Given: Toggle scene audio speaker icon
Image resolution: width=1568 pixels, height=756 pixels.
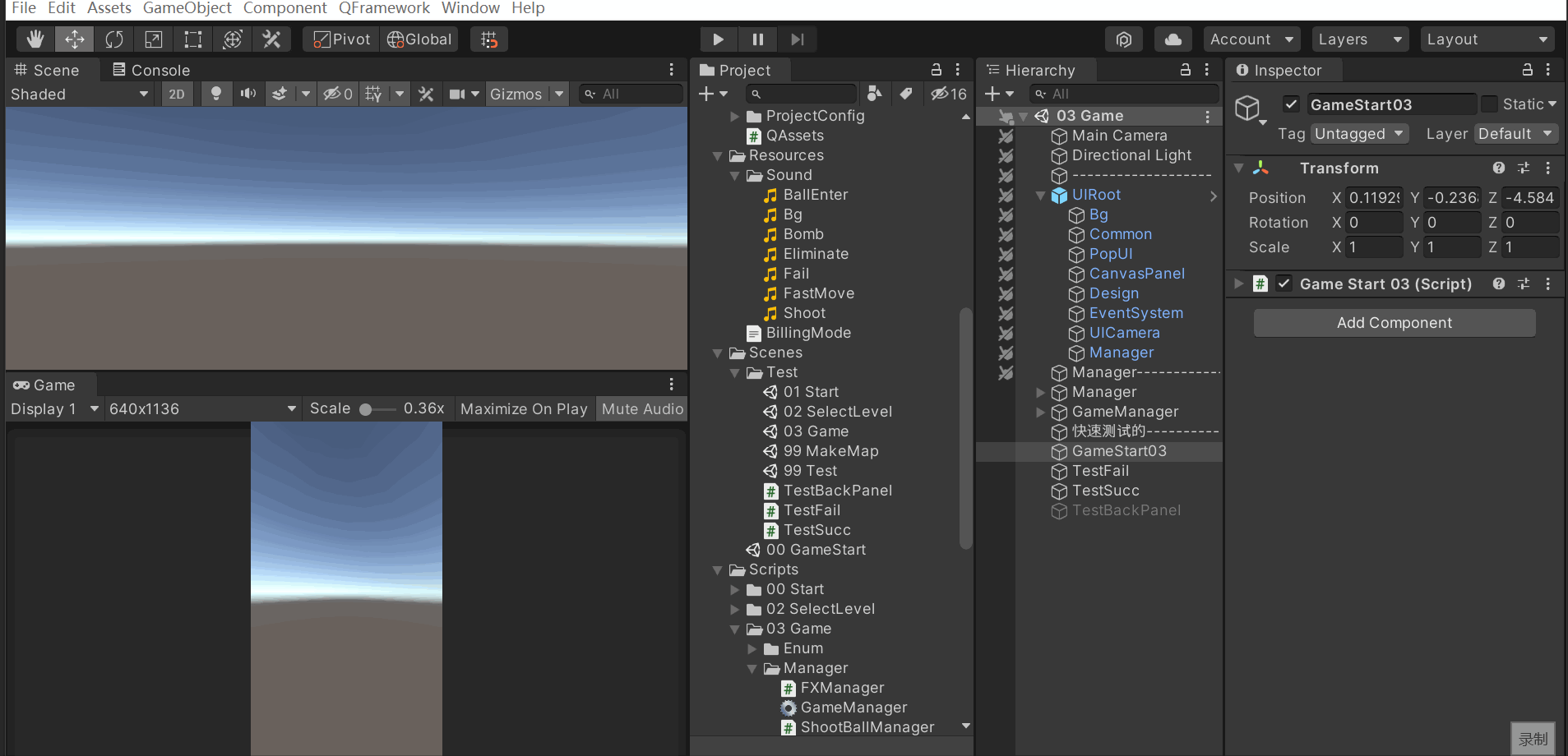Looking at the screenshot, I should (x=247, y=94).
